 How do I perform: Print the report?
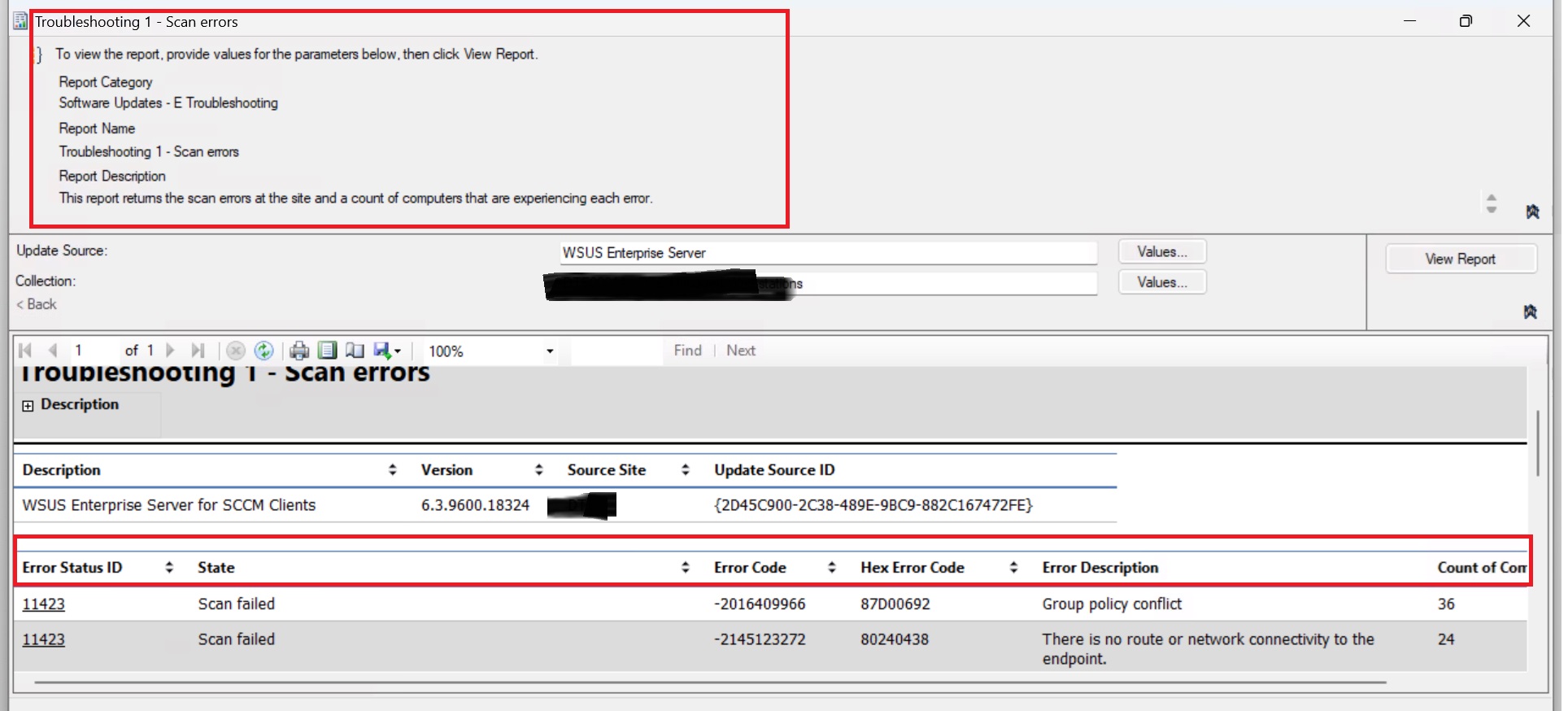(299, 351)
